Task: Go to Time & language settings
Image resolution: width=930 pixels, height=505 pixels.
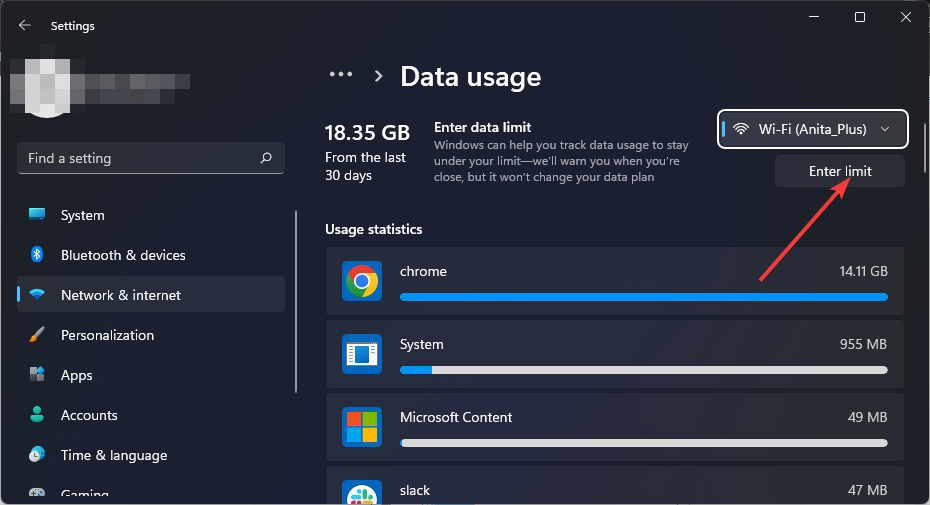Action: [113, 455]
